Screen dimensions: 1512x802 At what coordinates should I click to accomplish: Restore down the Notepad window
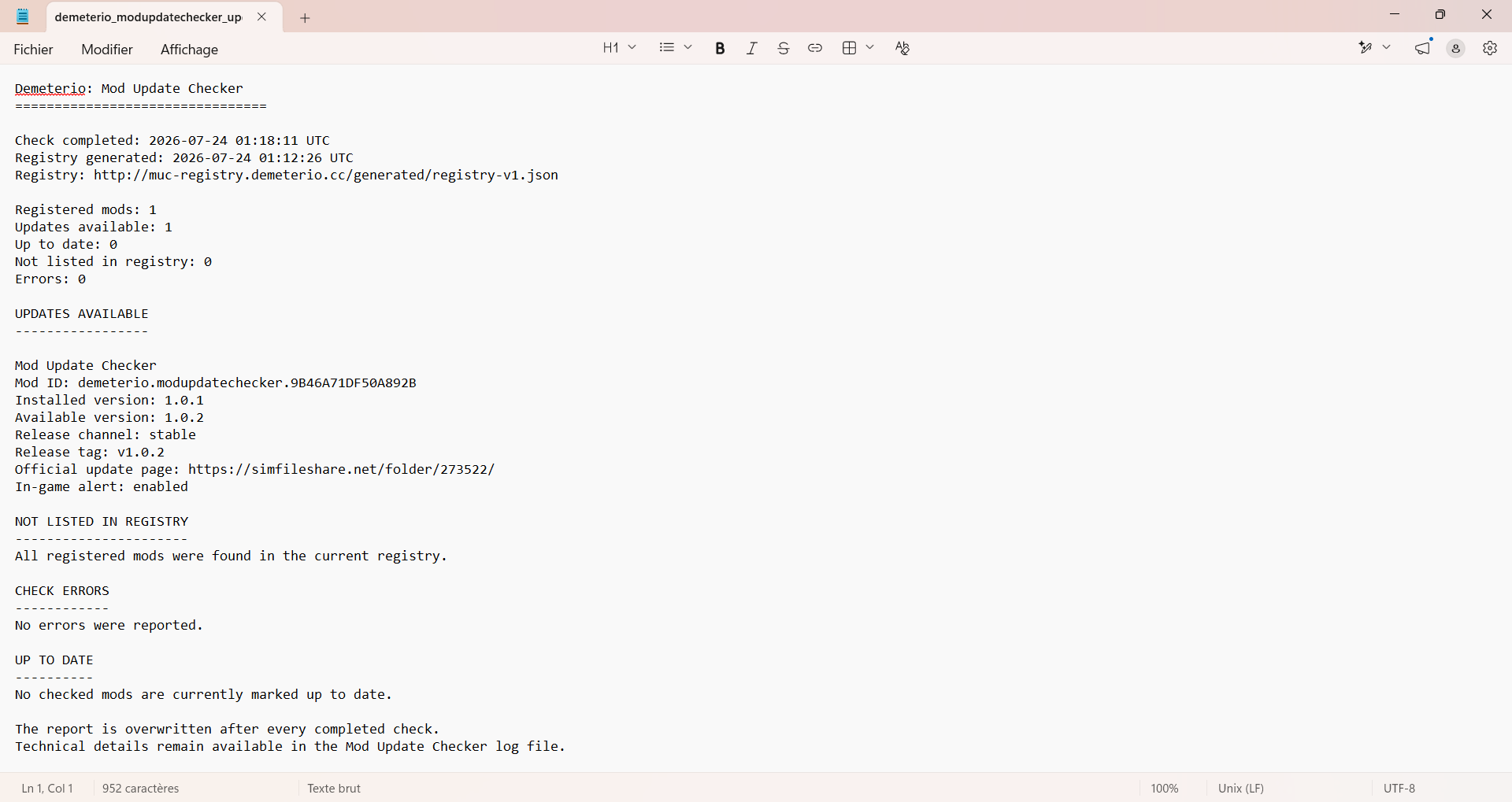1440,15
